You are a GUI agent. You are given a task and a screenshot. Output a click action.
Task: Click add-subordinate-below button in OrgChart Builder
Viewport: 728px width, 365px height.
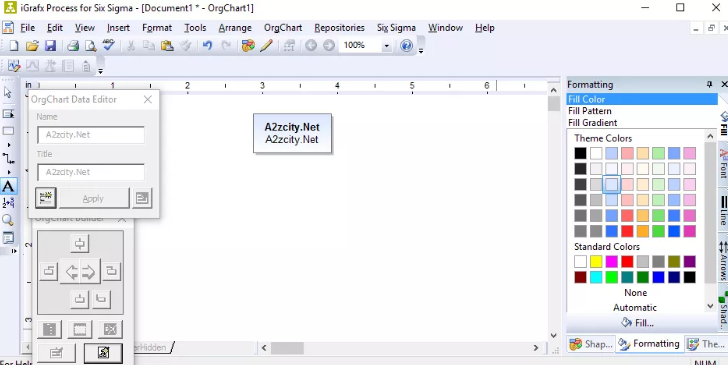[x=80, y=299]
